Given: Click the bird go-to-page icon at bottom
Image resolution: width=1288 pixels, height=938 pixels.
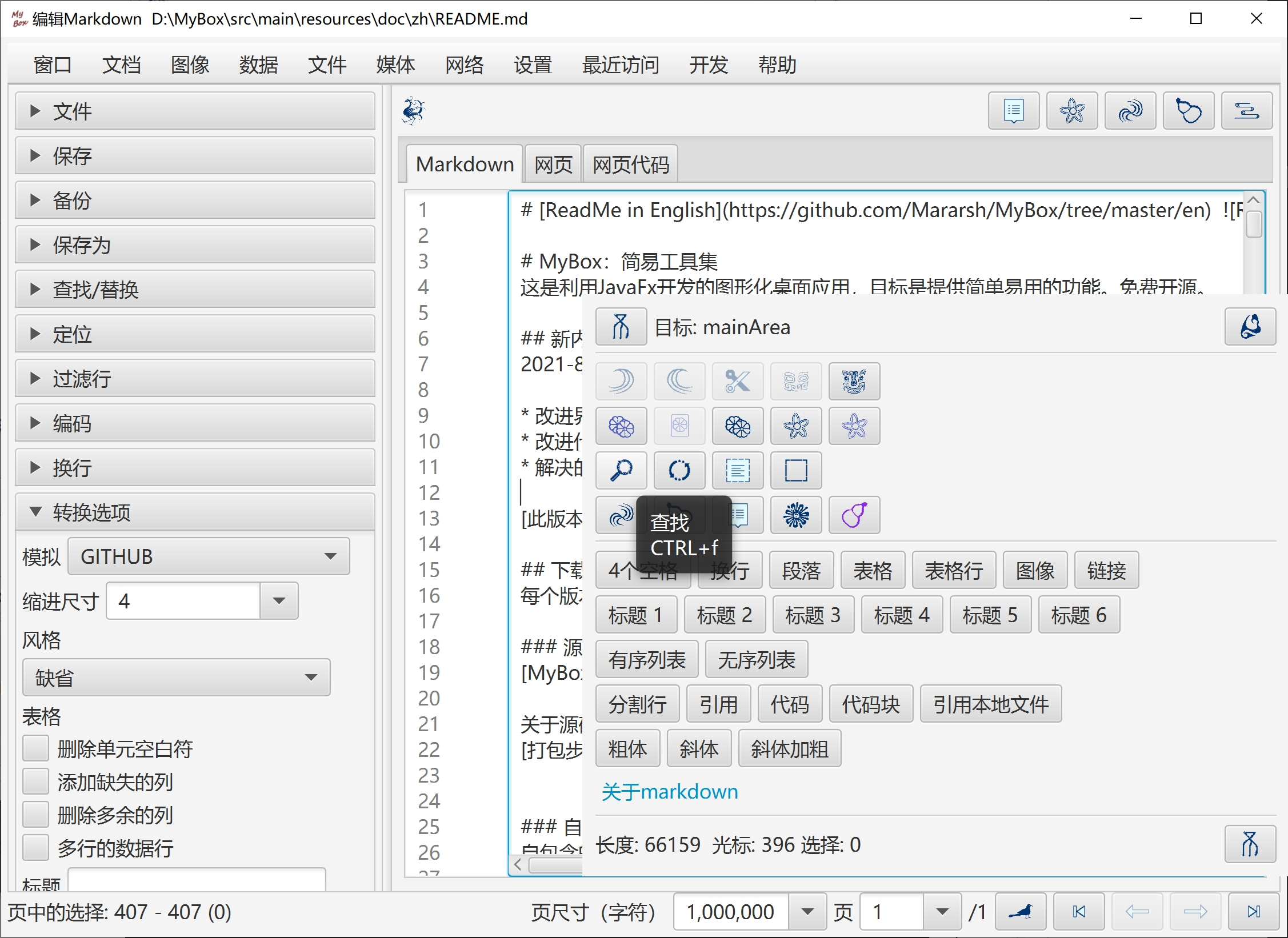Looking at the screenshot, I should [x=1021, y=911].
